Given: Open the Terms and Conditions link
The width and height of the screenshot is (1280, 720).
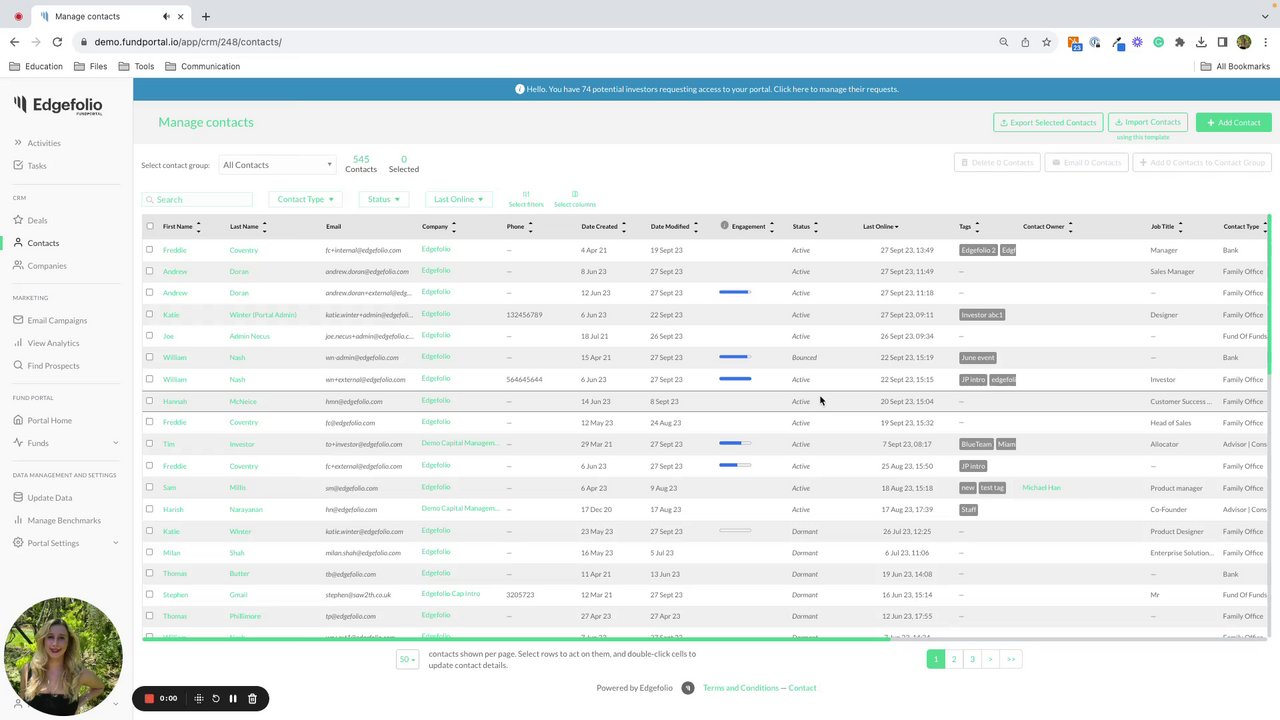Looking at the screenshot, I should click(x=740, y=688).
